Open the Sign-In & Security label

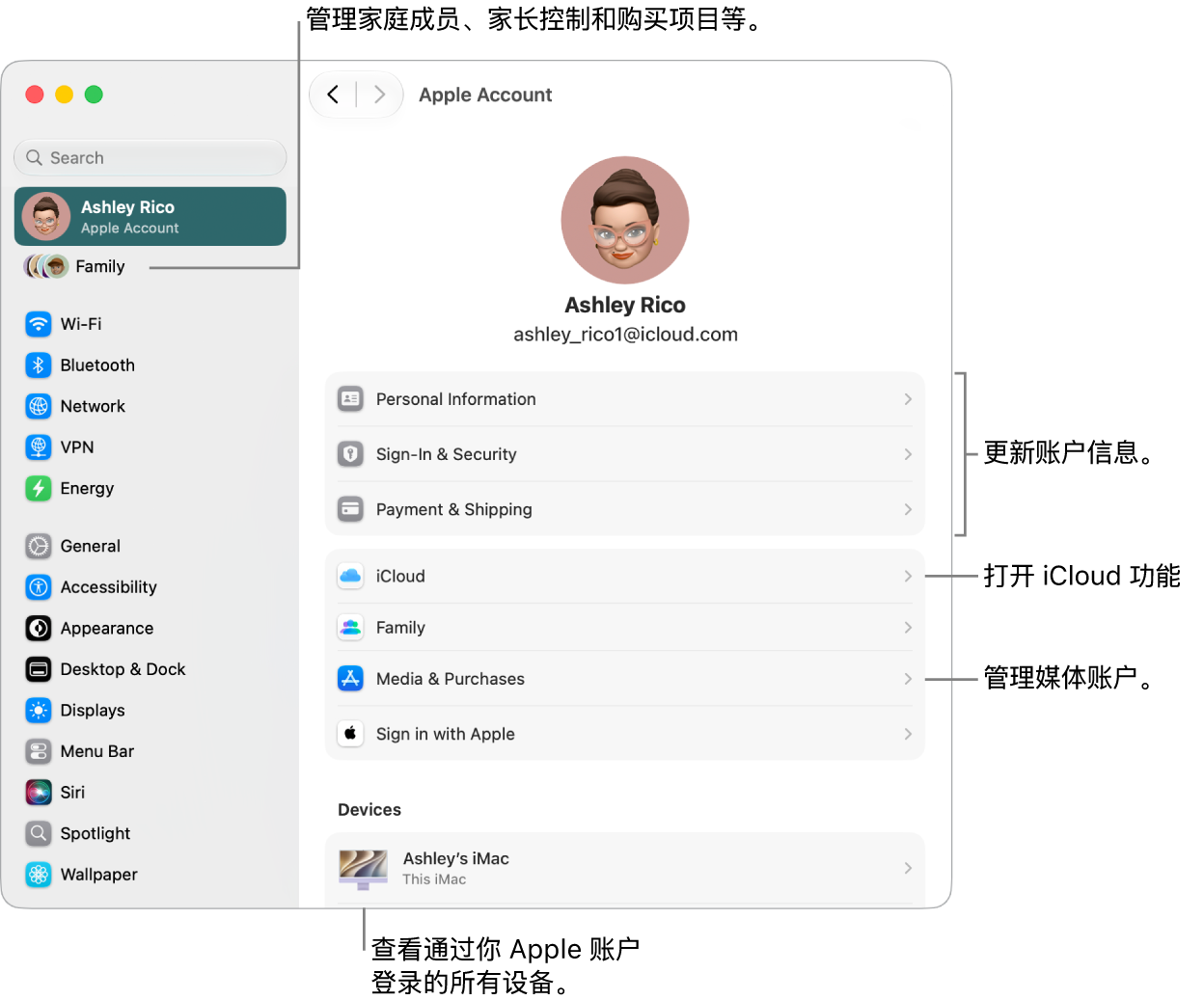(446, 454)
